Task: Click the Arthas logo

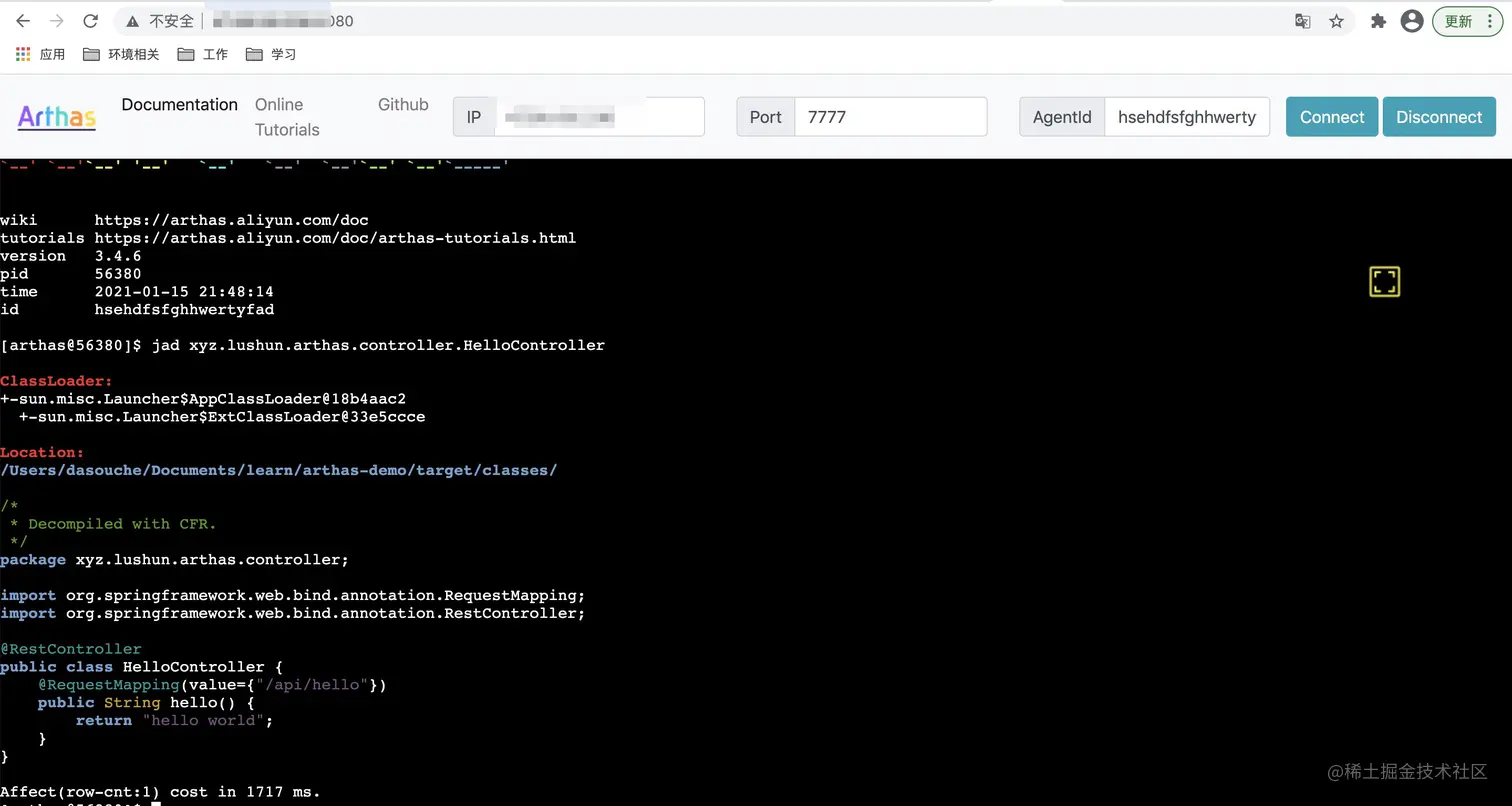Action: tap(57, 117)
